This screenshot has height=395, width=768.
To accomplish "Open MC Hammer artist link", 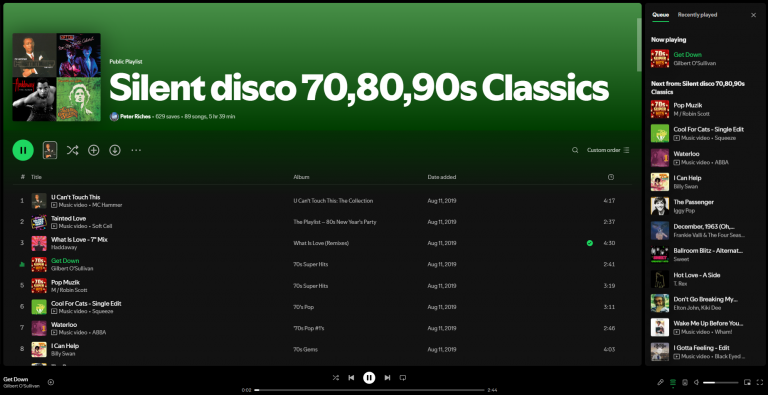I will point(107,205).
